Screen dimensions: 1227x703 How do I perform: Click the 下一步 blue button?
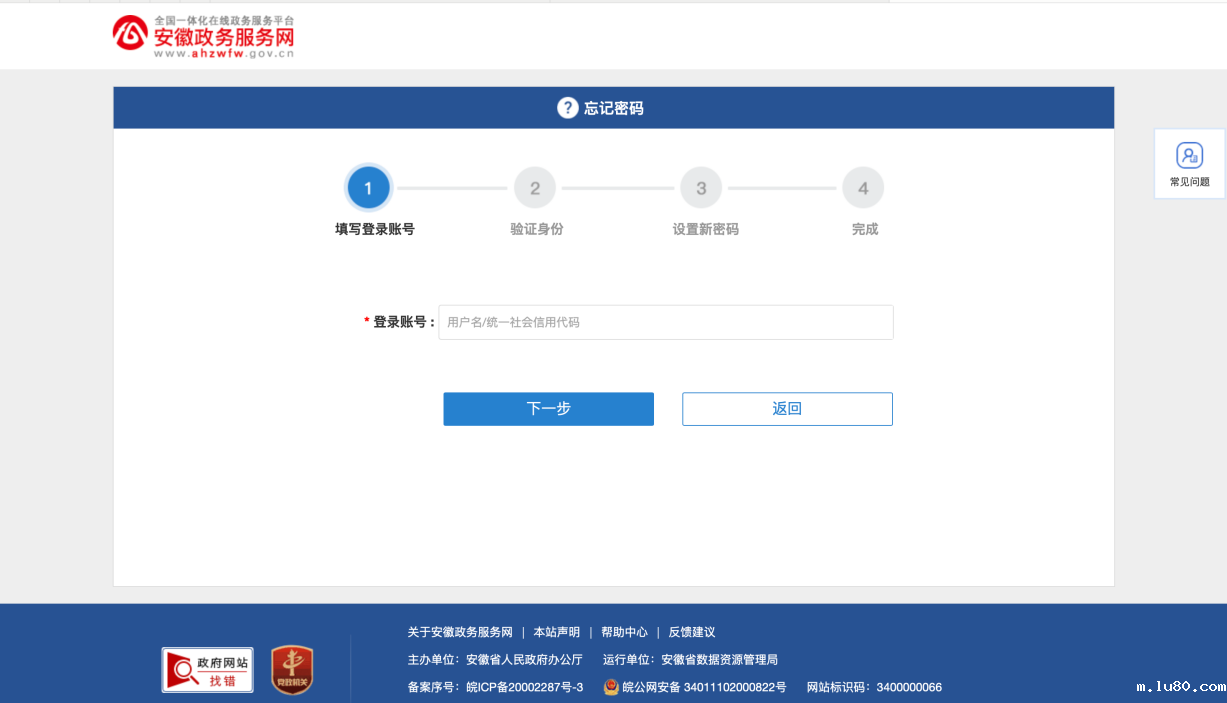[548, 409]
